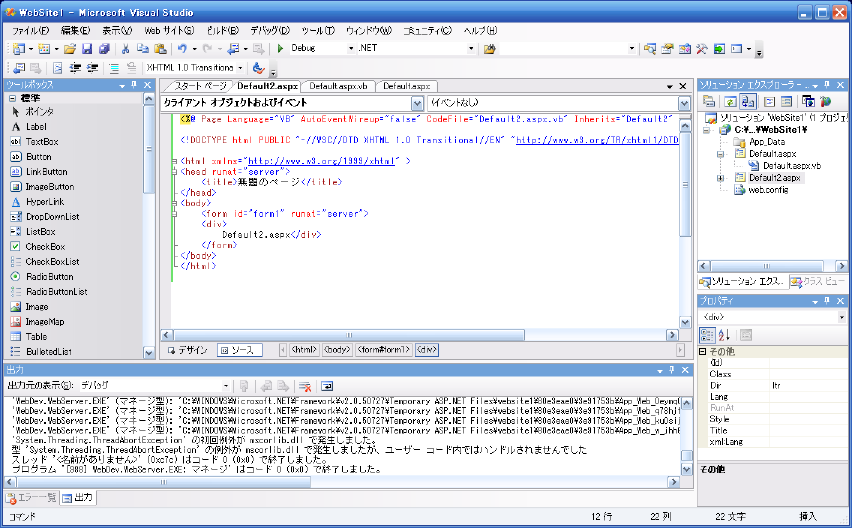Open Properties window from toolbar icon
Screen dimensions: 852x528
(x=667, y=49)
